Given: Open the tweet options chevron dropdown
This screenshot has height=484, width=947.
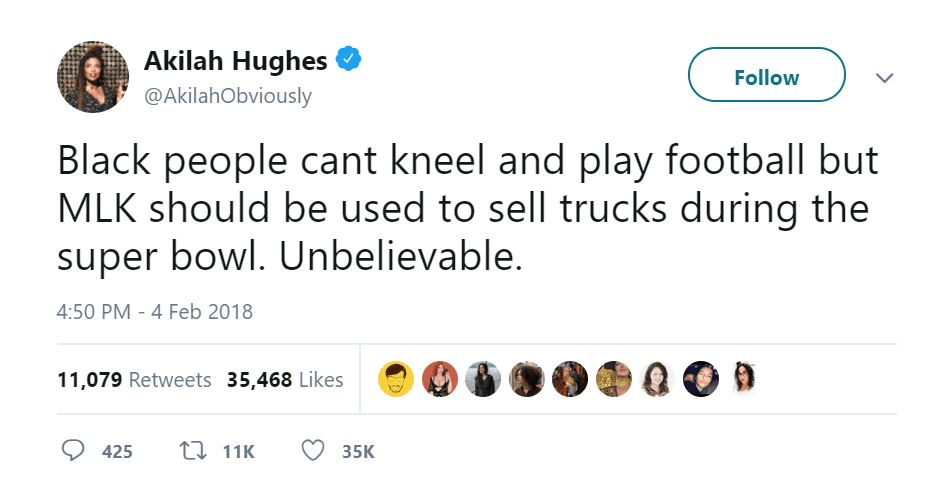Looking at the screenshot, I should pos(884,78).
